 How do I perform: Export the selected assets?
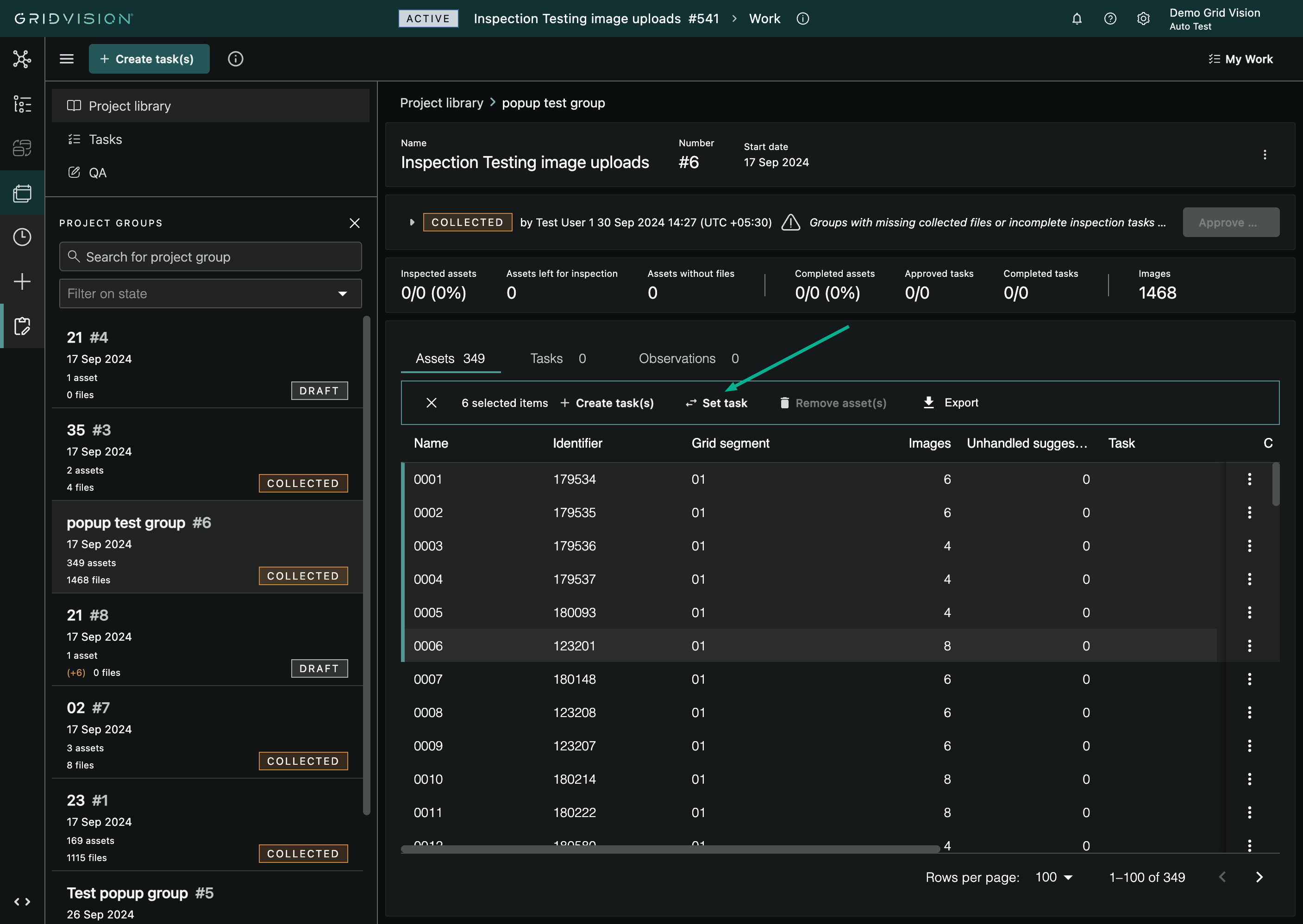951,403
